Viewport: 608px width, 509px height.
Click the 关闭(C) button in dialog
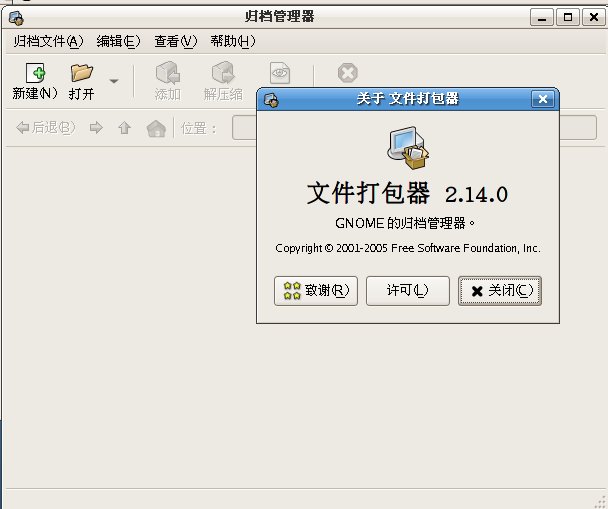(499, 291)
